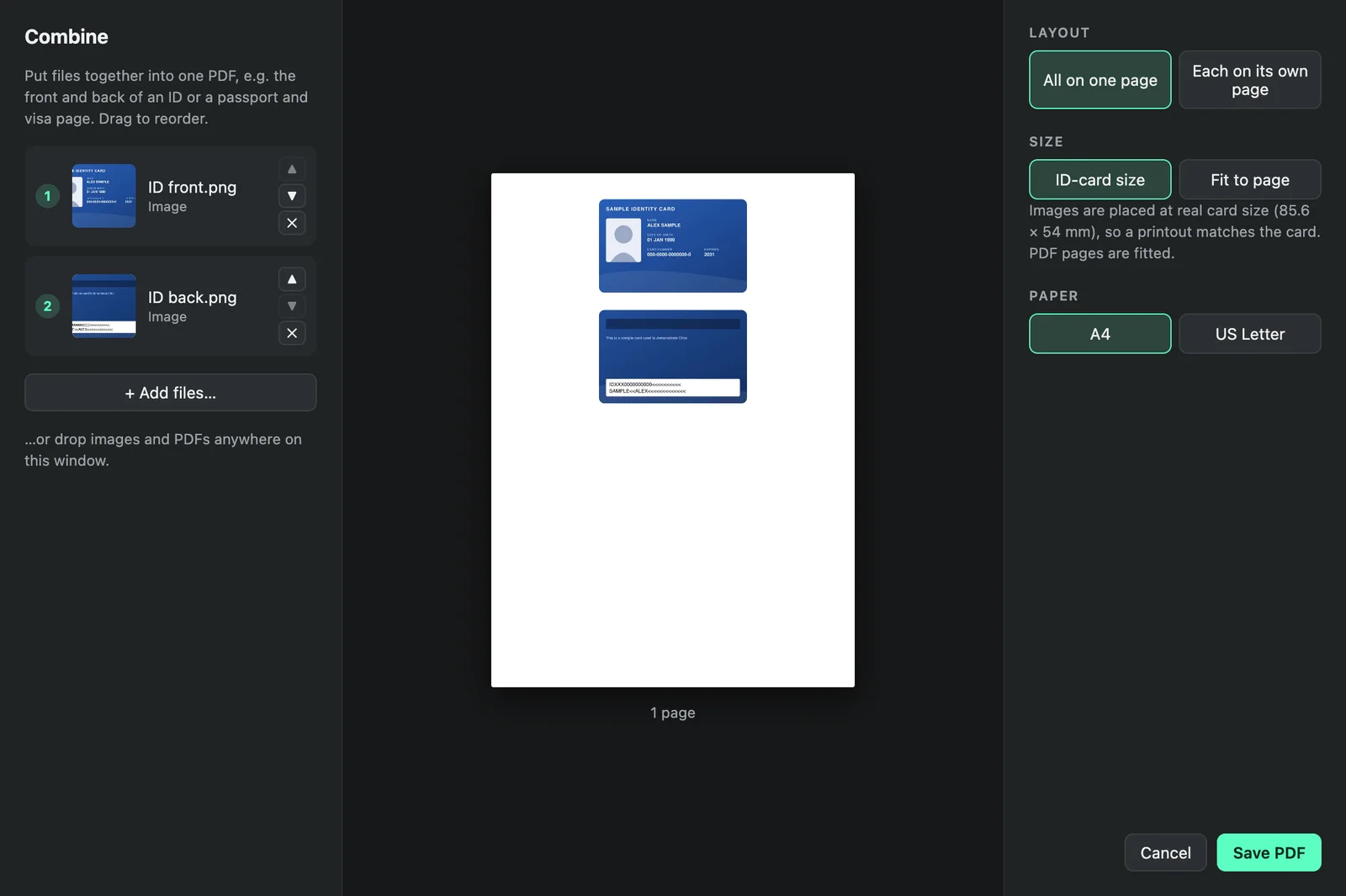Choose All on one page layout
Viewport: 1346px width, 896px height.
(1100, 80)
